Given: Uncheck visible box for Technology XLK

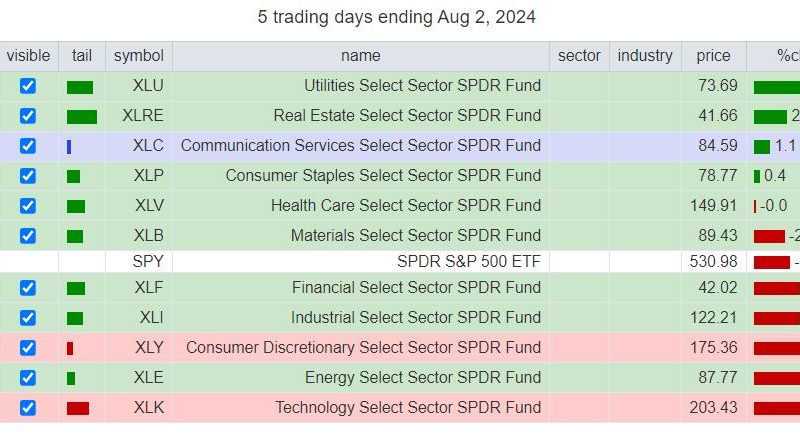Looking at the screenshot, I should click(28, 408).
